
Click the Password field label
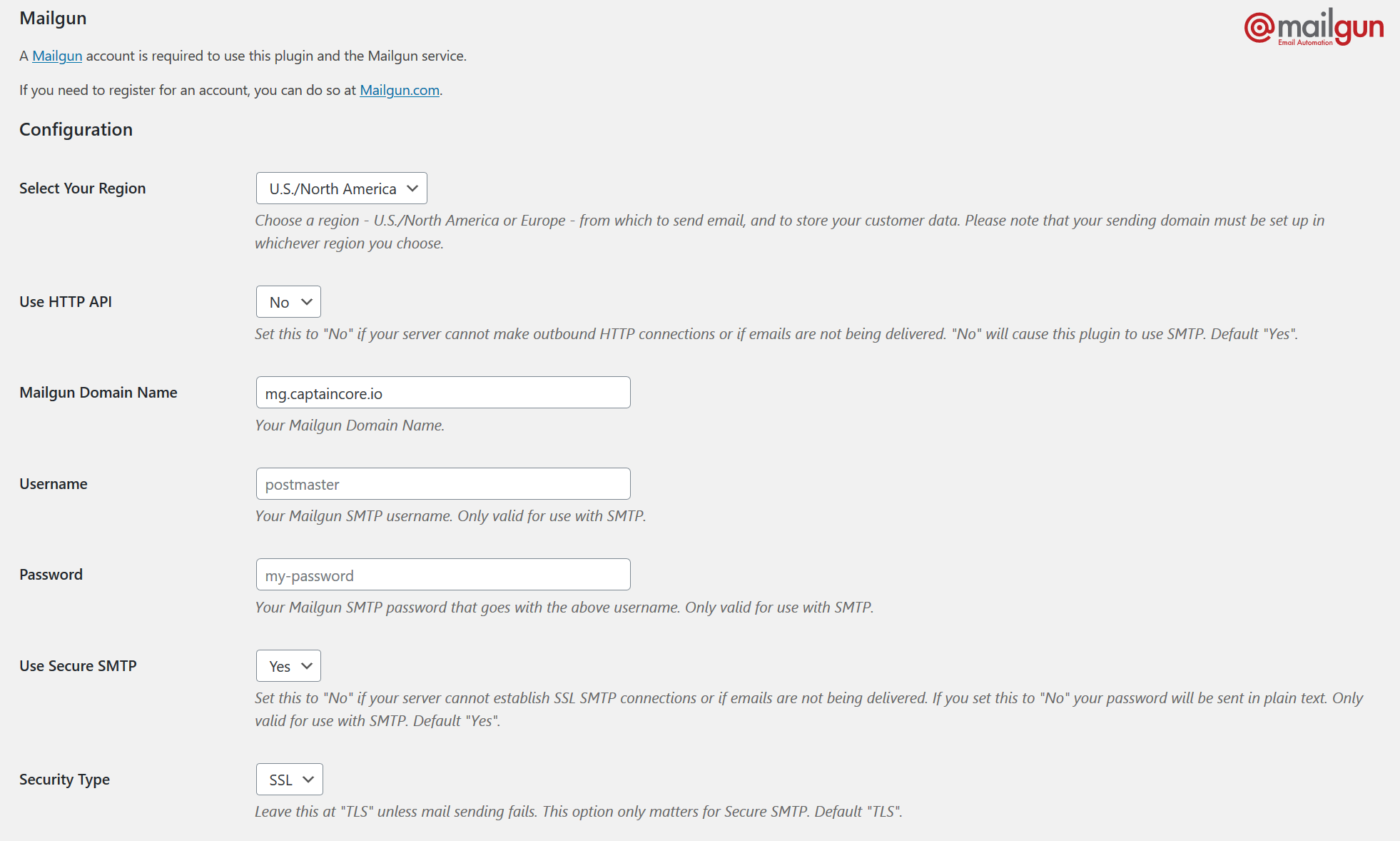[x=51, y=575]
